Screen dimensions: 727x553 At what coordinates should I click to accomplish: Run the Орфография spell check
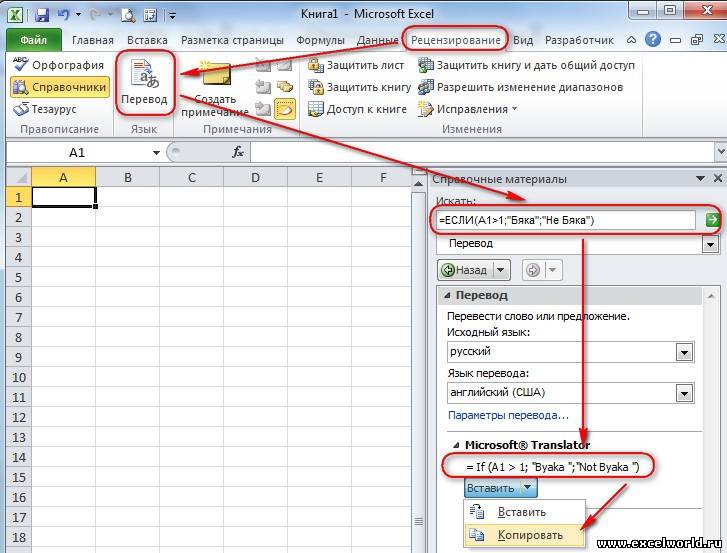click(x=58, y=65)
